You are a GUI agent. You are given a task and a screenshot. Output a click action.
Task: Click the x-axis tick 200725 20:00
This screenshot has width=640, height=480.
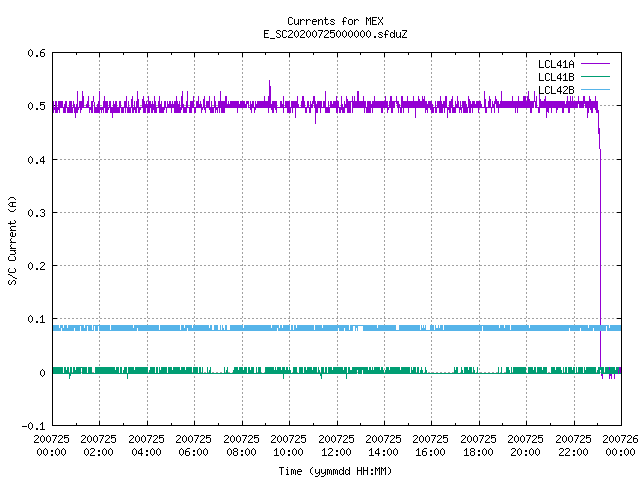(x=525, y=446)
